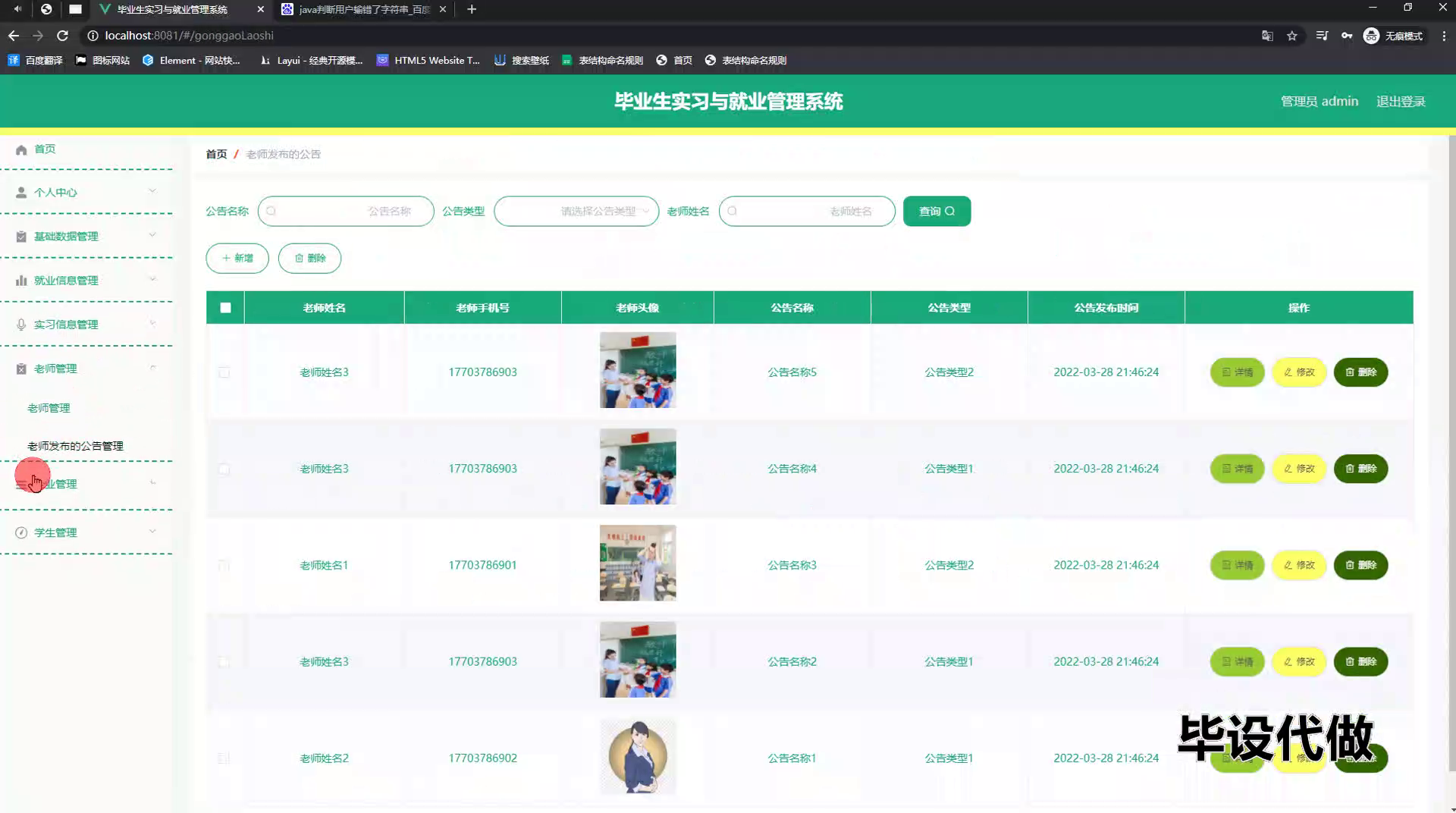Expand the 个人中心 menu chevron
Screen dimensions: 1456x813
coord(152,191)
